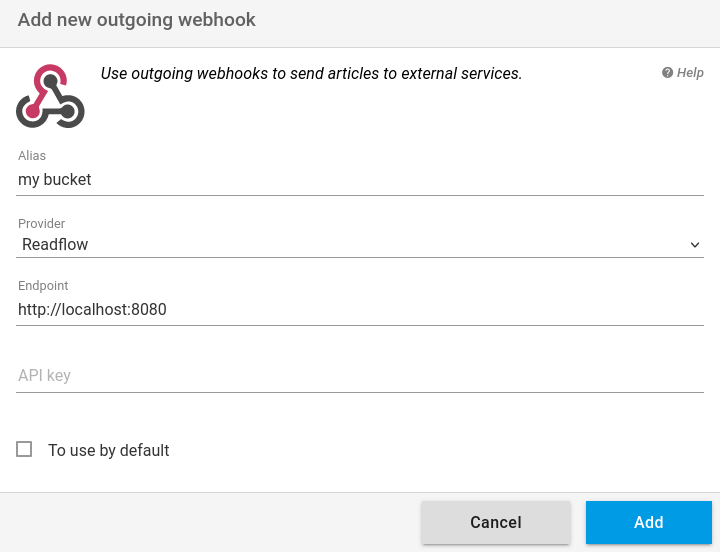The height and width of the screenshot is (552, 720).
Task: Open the Provider dropdown showing Readflow
Action: [x=360, y=244]
